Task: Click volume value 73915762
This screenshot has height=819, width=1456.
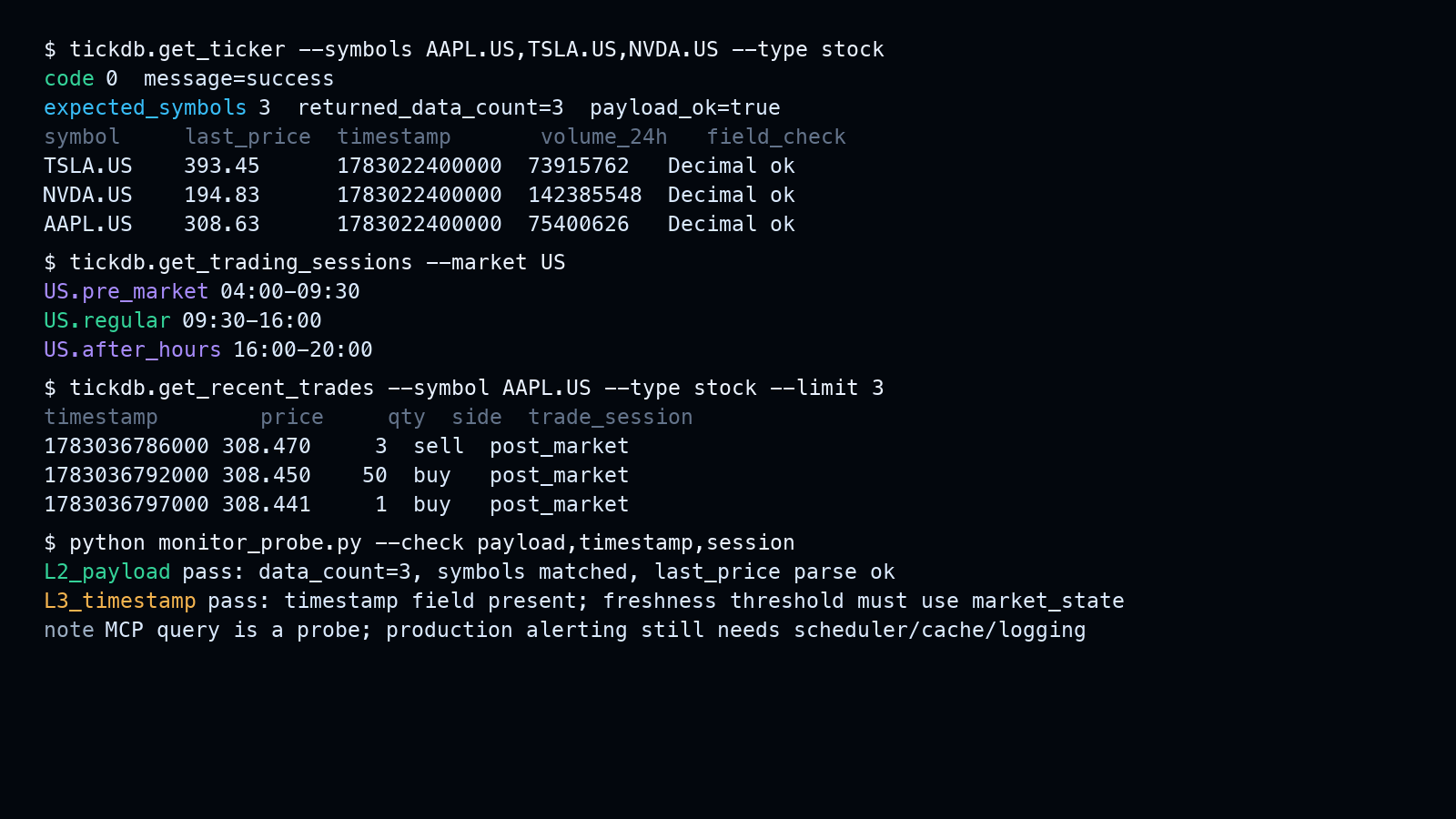Action: click(579, 167)
